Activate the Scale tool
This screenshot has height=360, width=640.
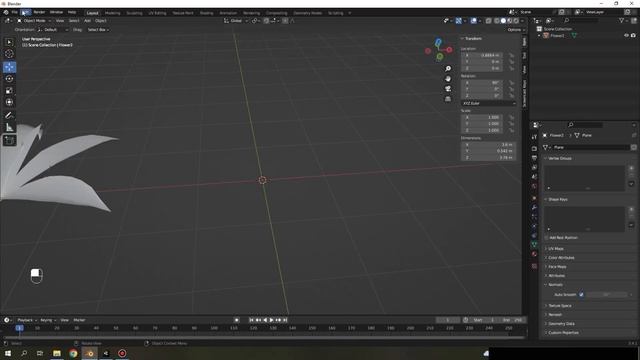pos(9,91)
